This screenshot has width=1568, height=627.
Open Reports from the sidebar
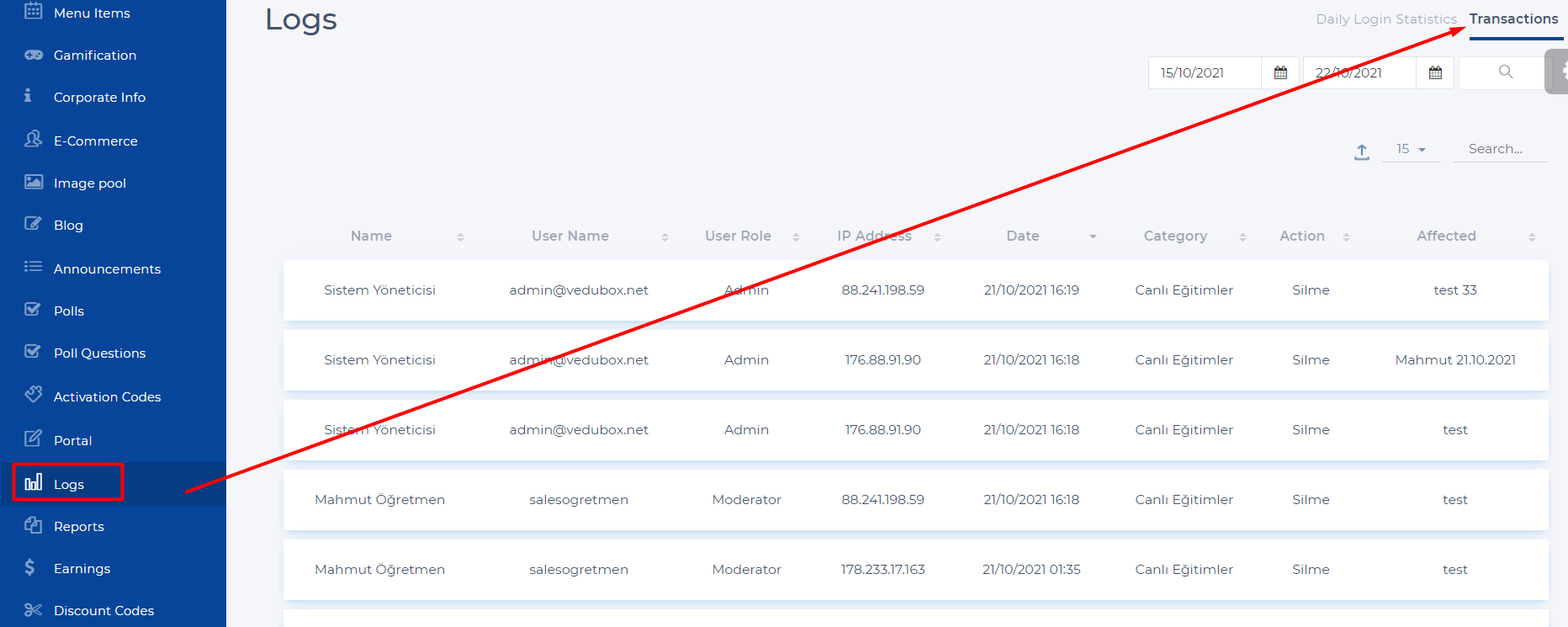click(x=79, y=527)
